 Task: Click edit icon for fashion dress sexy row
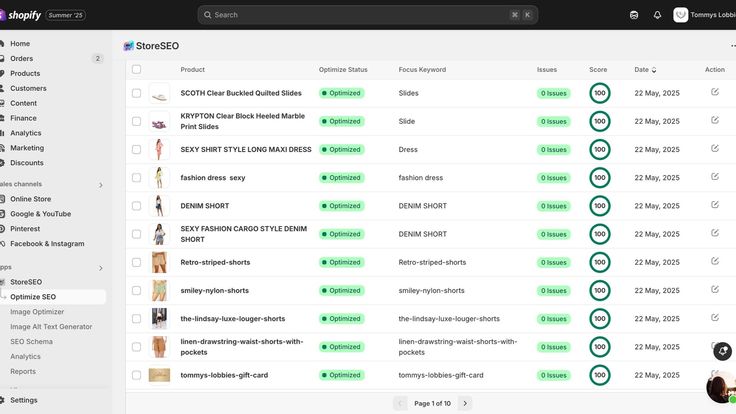click(714, 176)
